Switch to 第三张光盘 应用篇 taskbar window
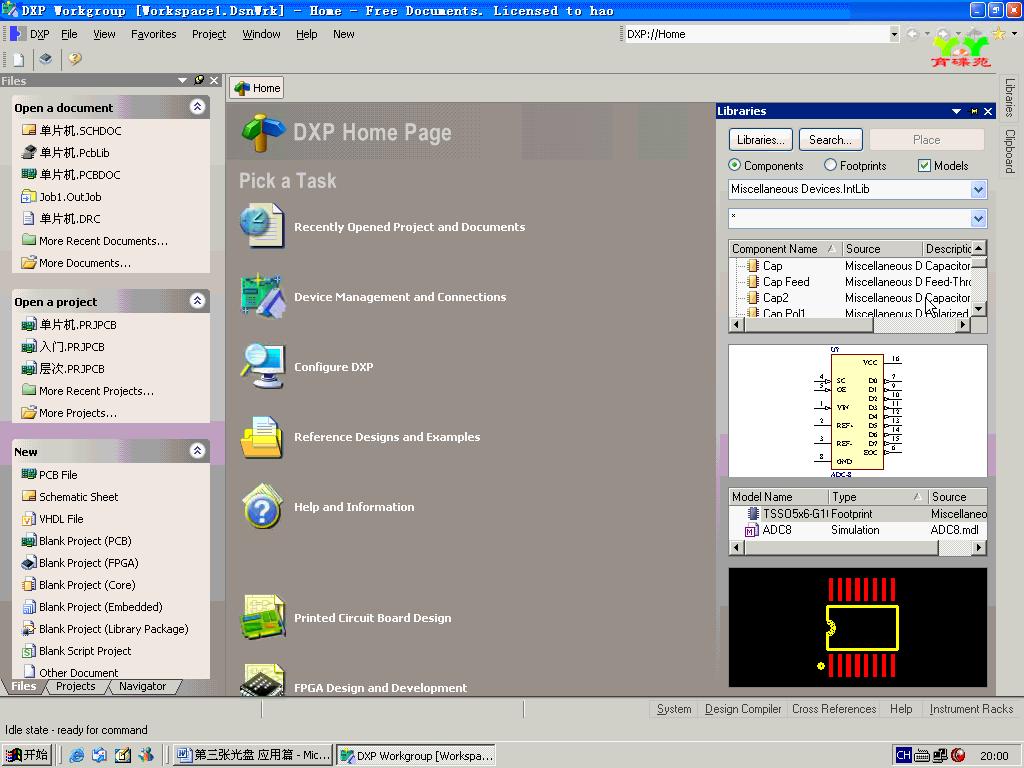The height and width of the screenshot is (768, 1024). [x=253, y=755]
